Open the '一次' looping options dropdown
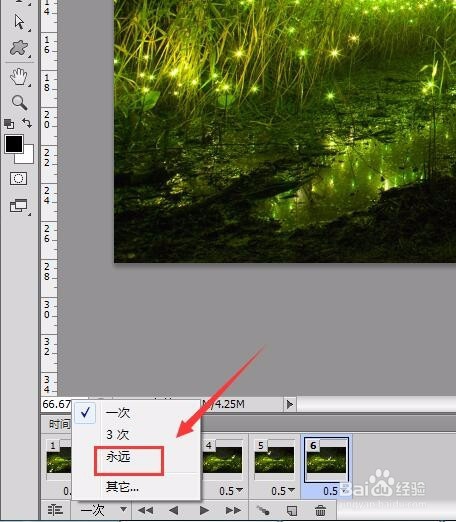This screenshot has width=456, height=522. click(x=102, y=510)
